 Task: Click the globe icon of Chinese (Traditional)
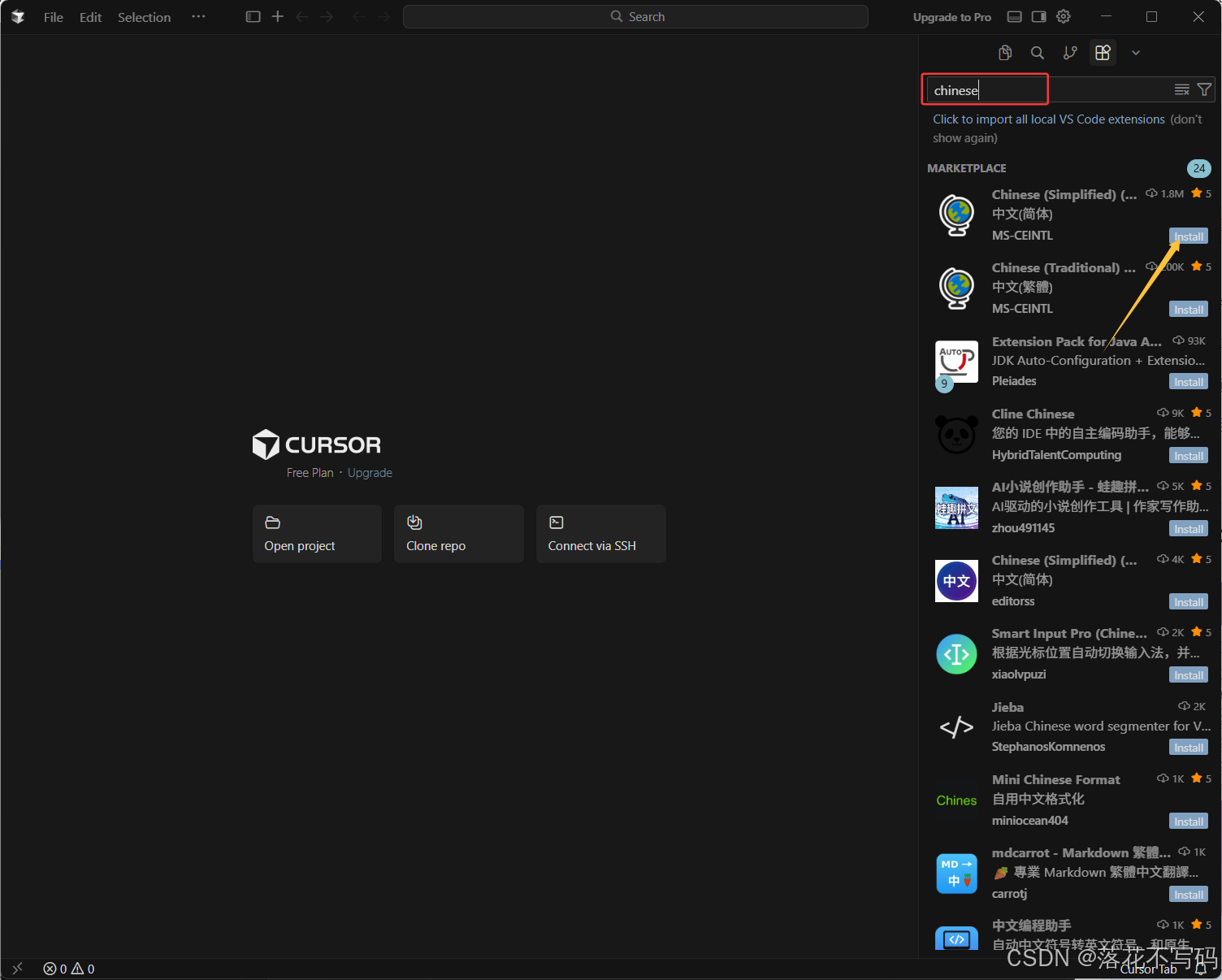point(957,288)
